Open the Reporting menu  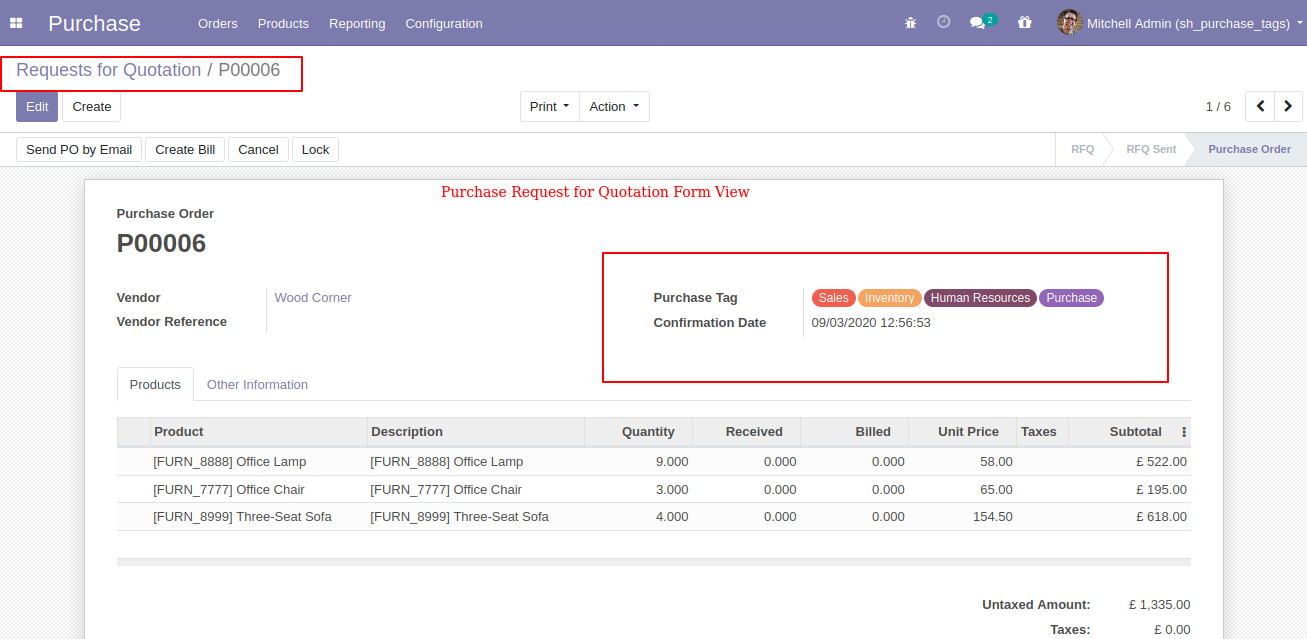pyautogui.click(x=357, y=23)
